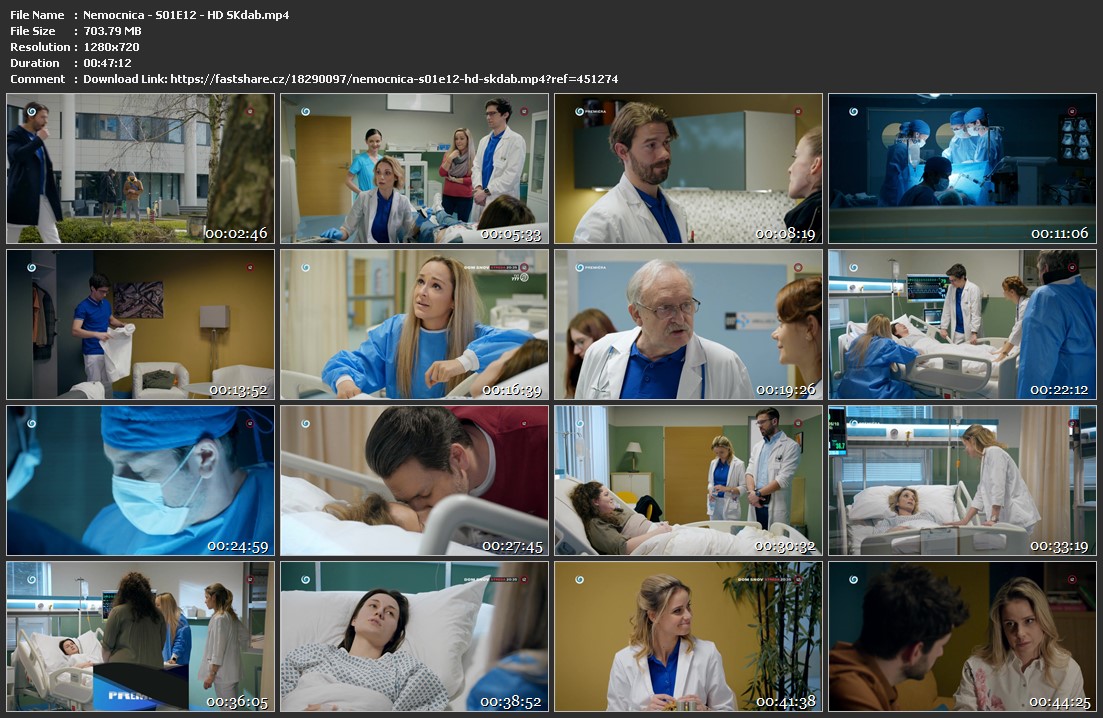The image size is (1103, 718).
Task: Open the thumbnail timestamped 00:33:19
Action: (962, 480)
